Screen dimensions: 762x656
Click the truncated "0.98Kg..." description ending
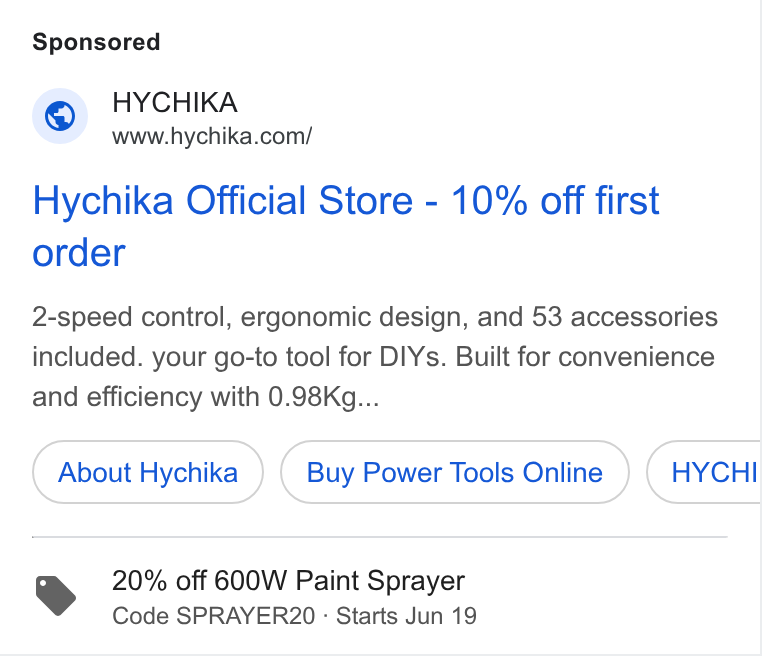click(324, 397)
